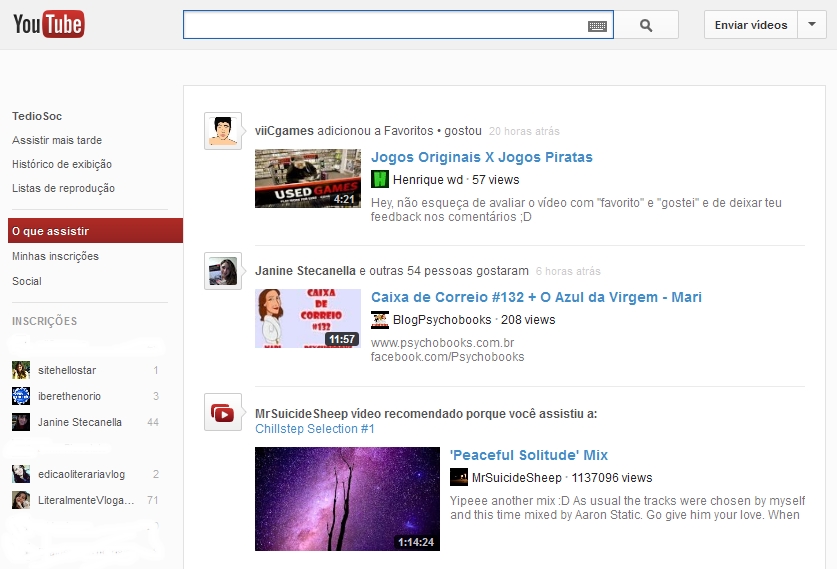Open video title Jogos Originais X Jogos Piratas
Image resolution: width=837 pixels, height=569 pixels.
pos(481,157)
